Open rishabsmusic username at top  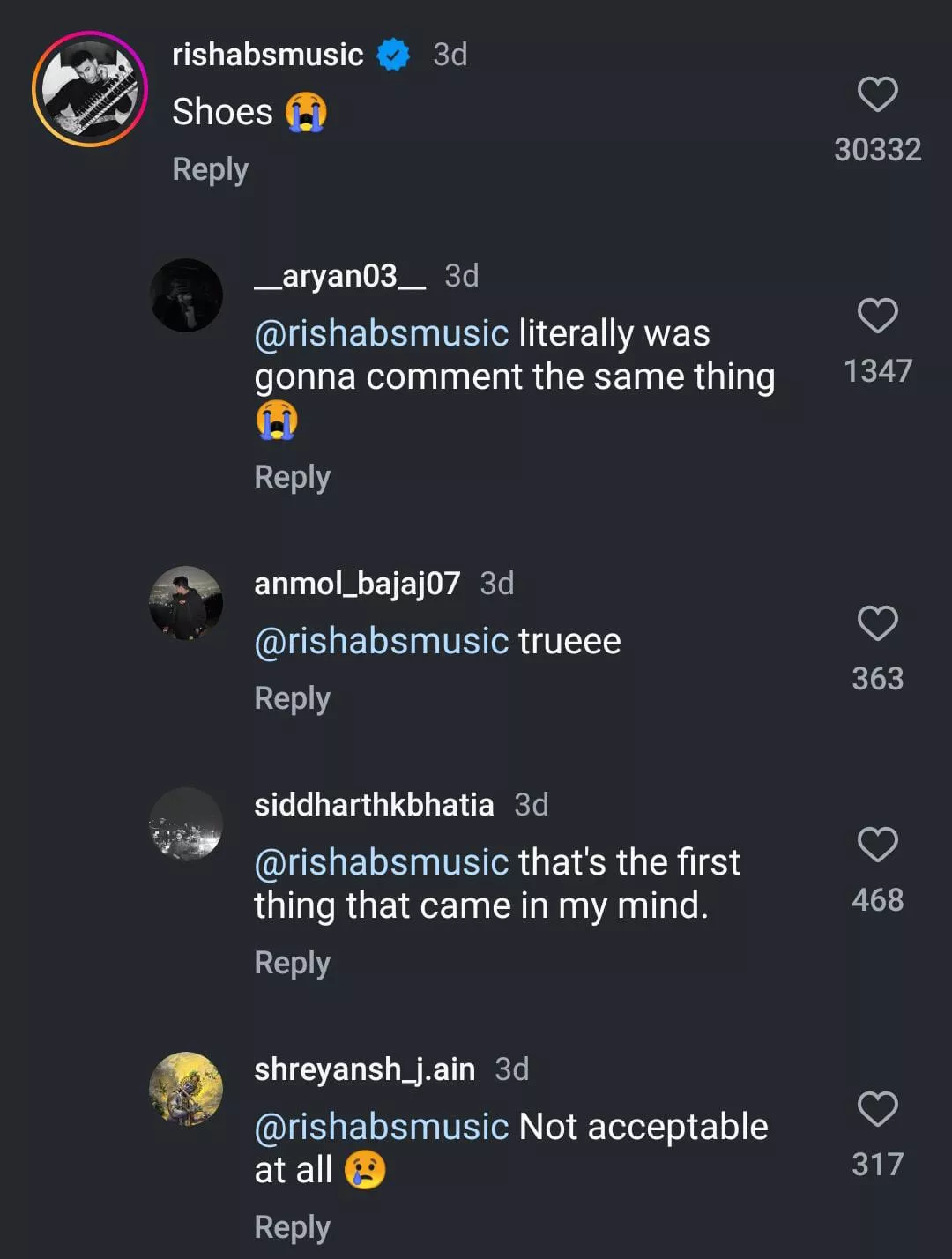(x=267, y=55)
